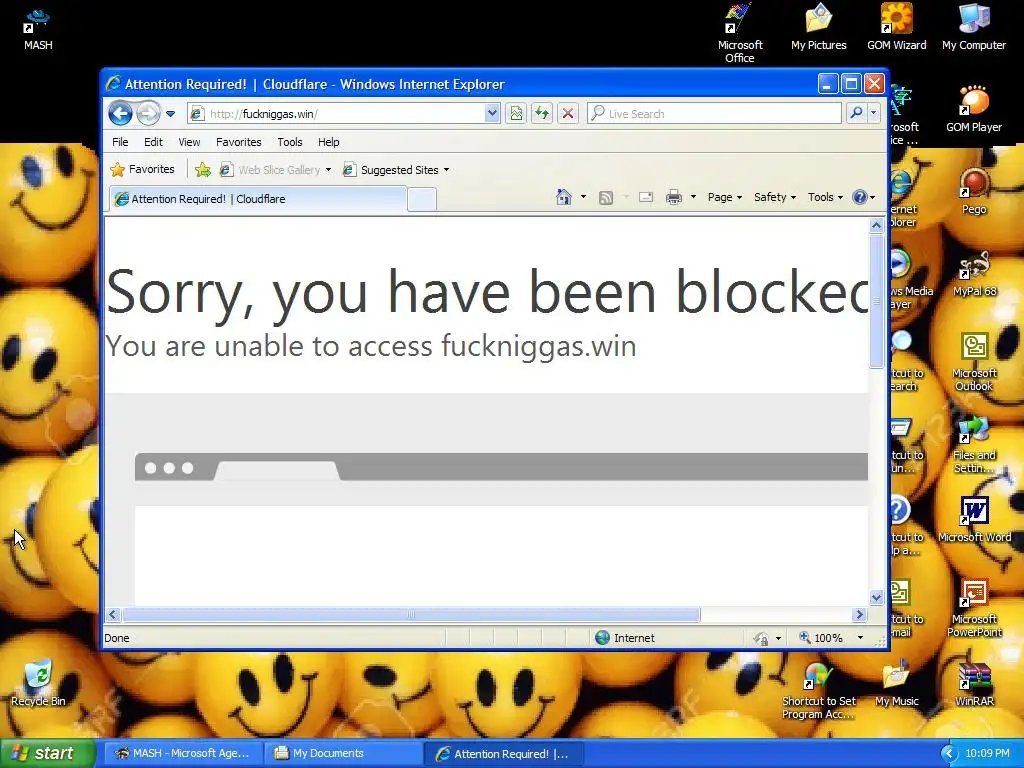
Task: Click the vertical scrollbar thumb
Action: [876, 301]
